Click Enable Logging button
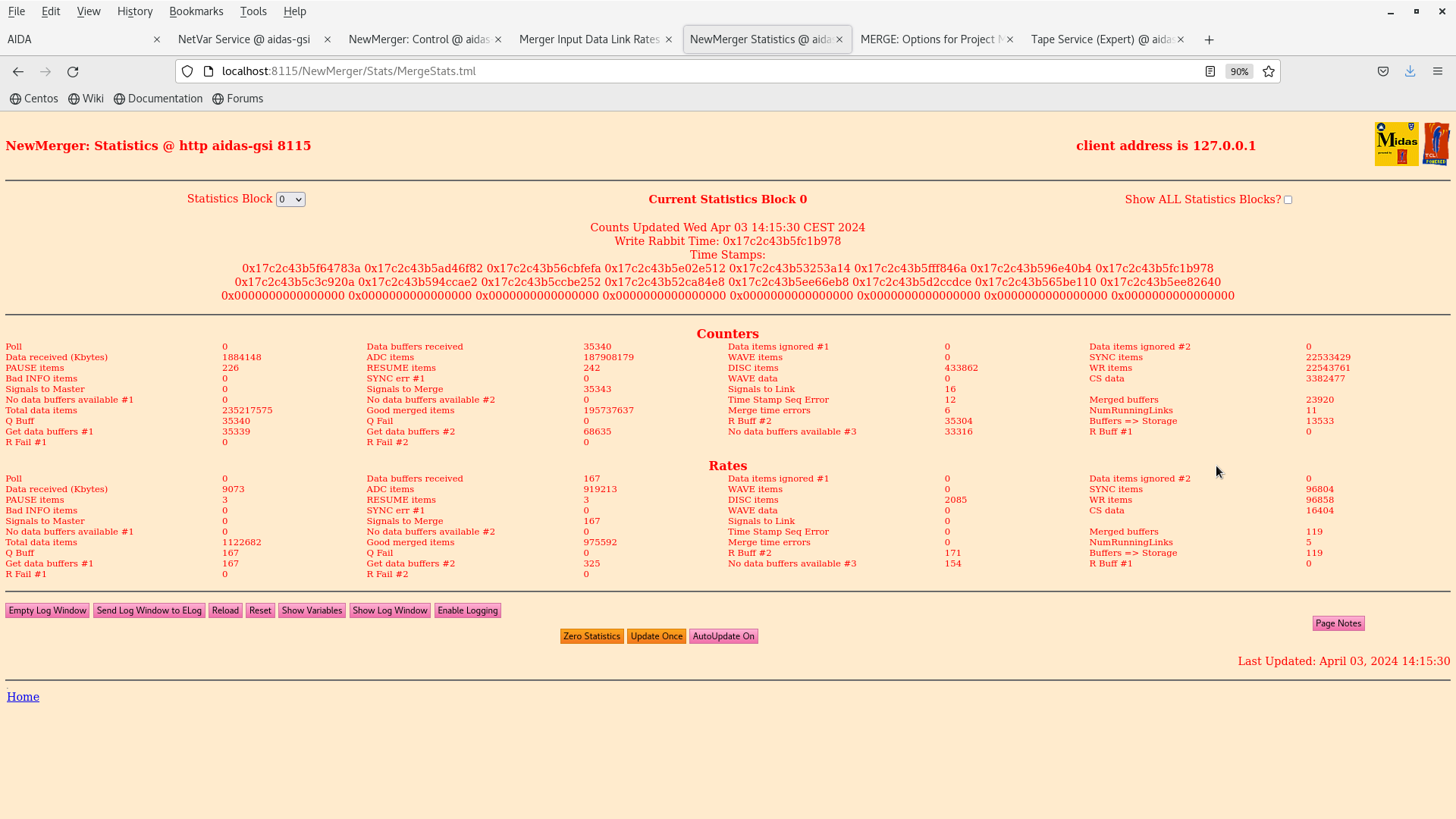1456x819 pixels. click(467, 610)
